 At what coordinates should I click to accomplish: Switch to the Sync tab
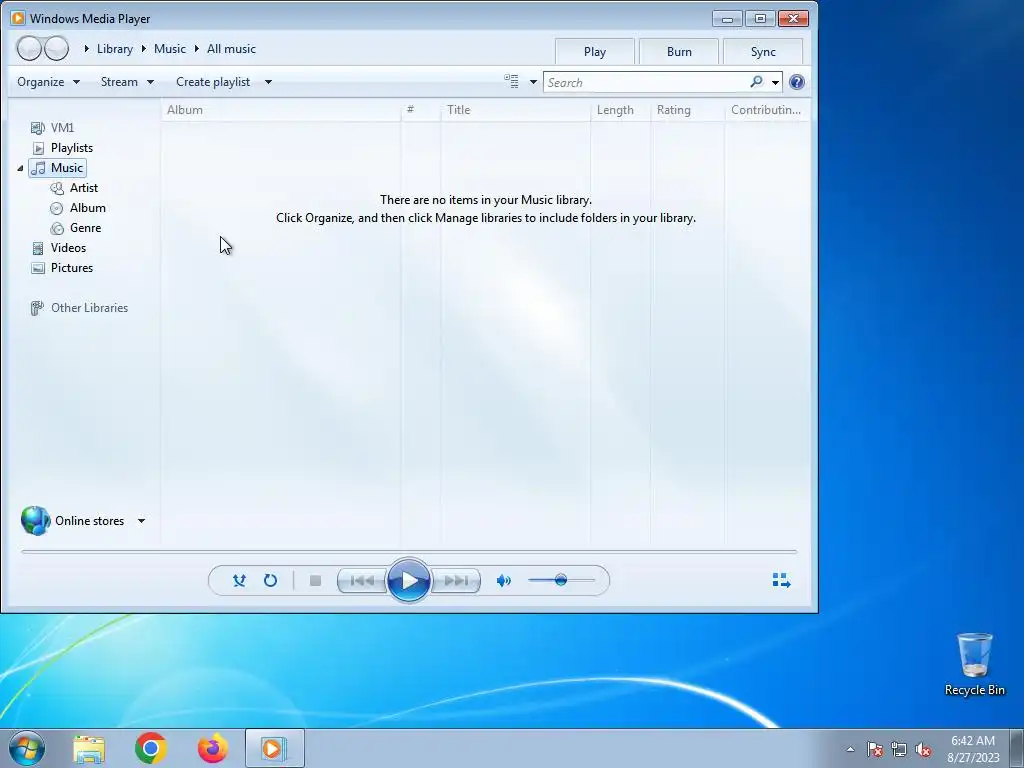(x=763, y=52)
